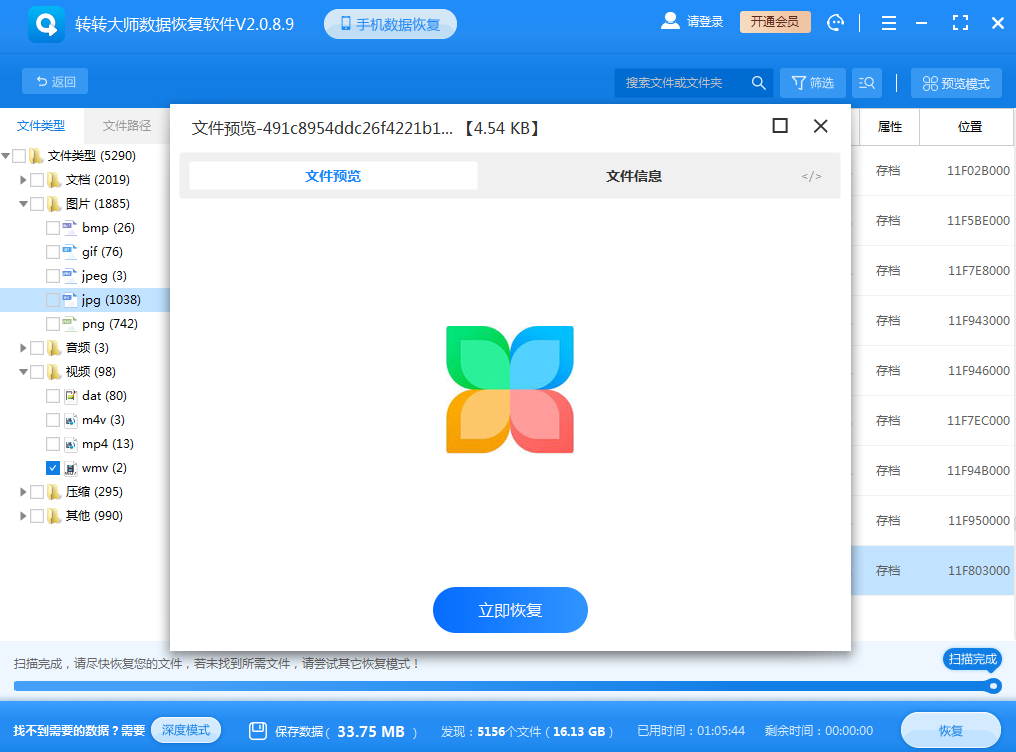Expand the 压缩 (295) tree node

(x=22, y=491)
